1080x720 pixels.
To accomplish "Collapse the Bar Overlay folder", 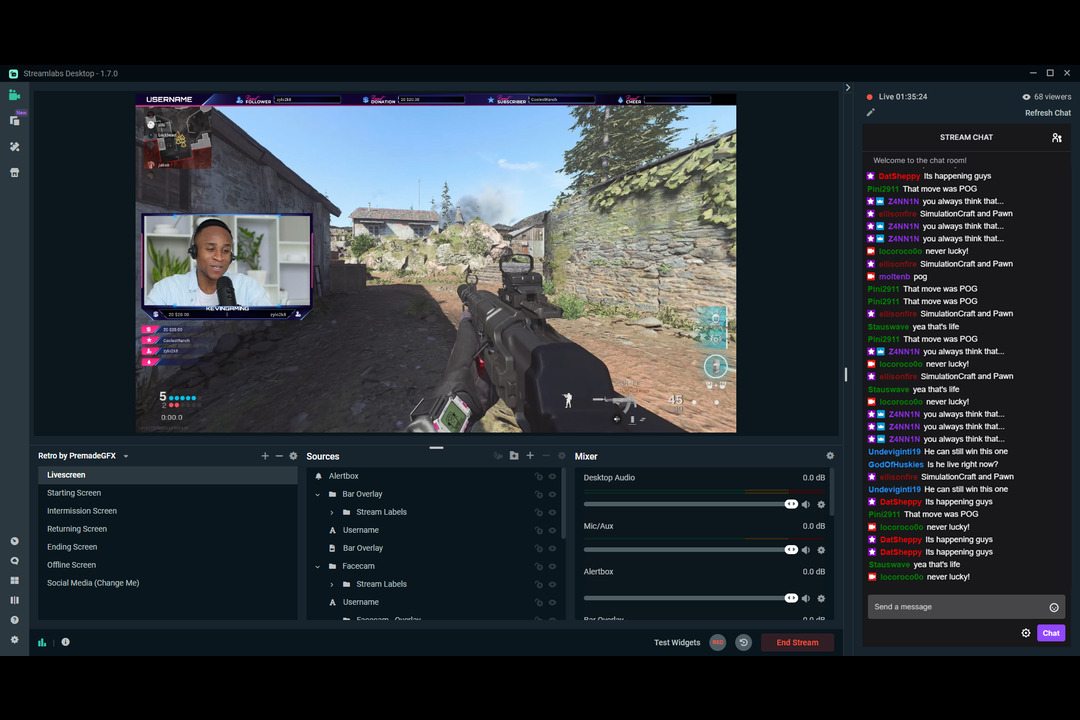I will point(318,494).
